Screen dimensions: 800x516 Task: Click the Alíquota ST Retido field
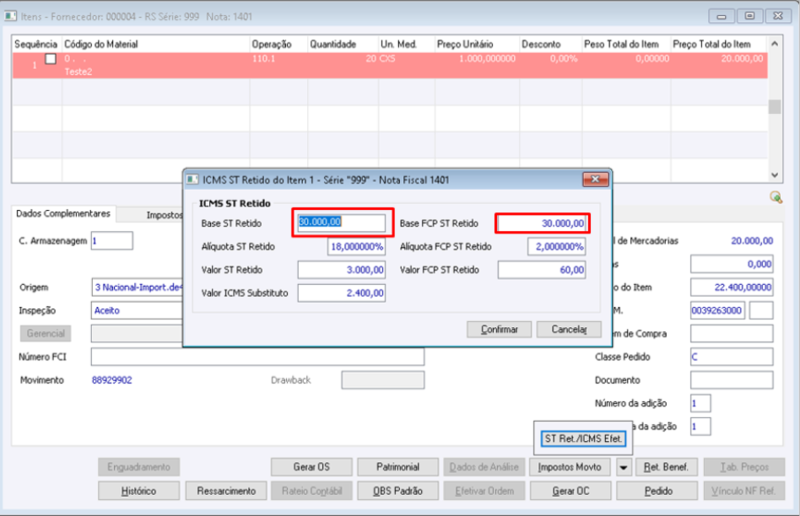(x=356, y=247)
